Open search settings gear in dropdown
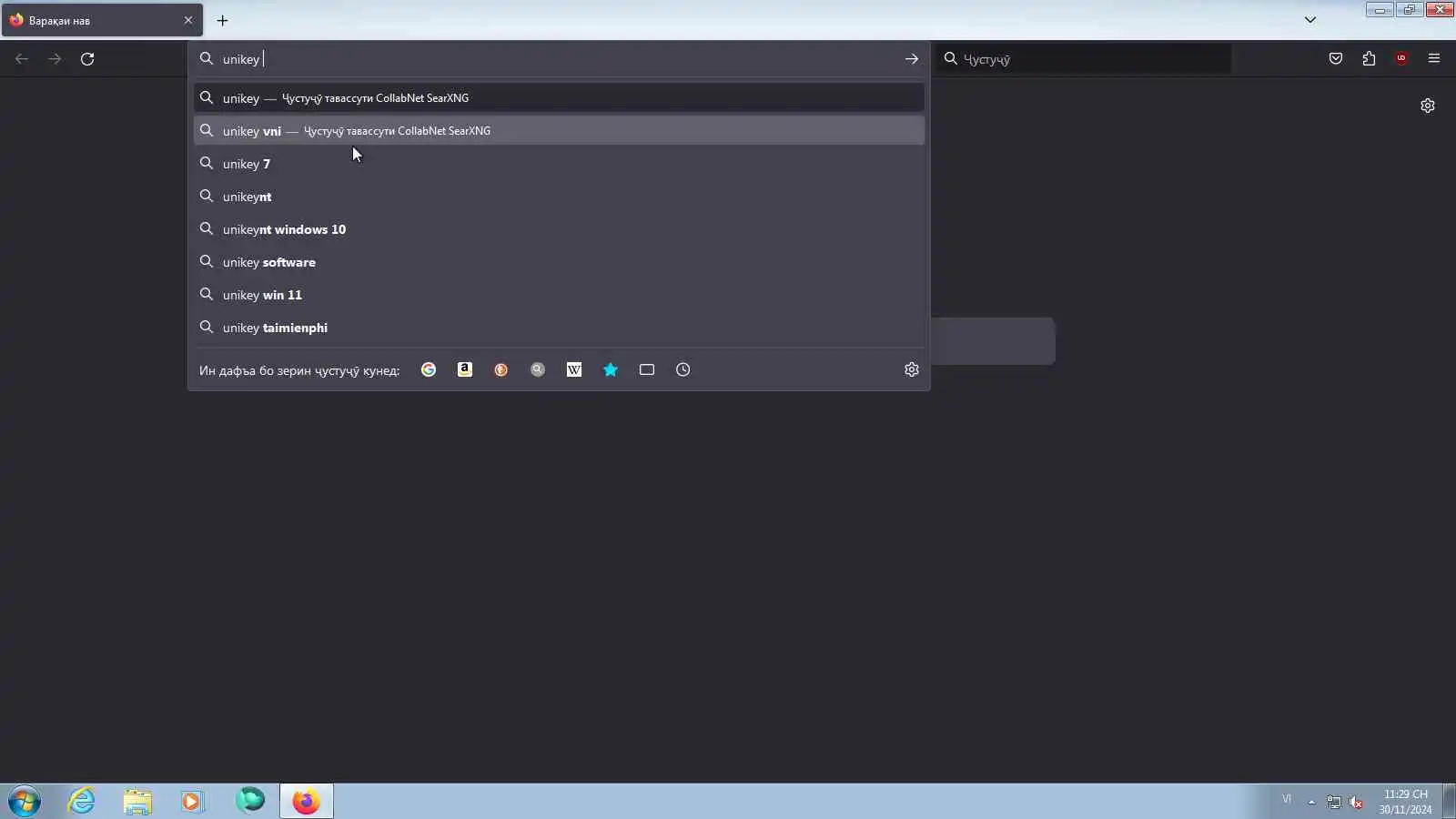This screenshot has width=1456, height=819. click(x=912, y=369)
